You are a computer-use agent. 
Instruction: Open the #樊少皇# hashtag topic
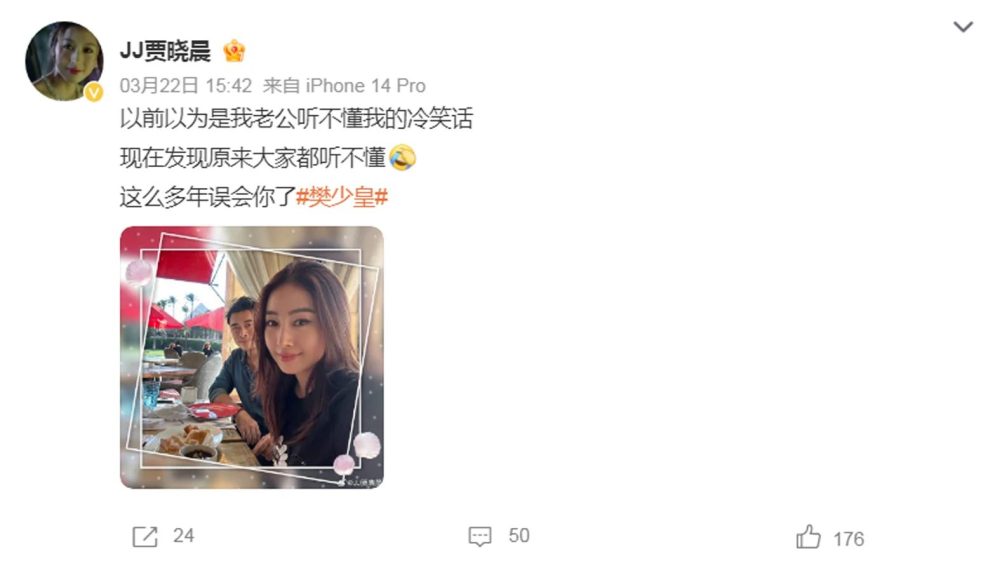click(x=342, y=197)
